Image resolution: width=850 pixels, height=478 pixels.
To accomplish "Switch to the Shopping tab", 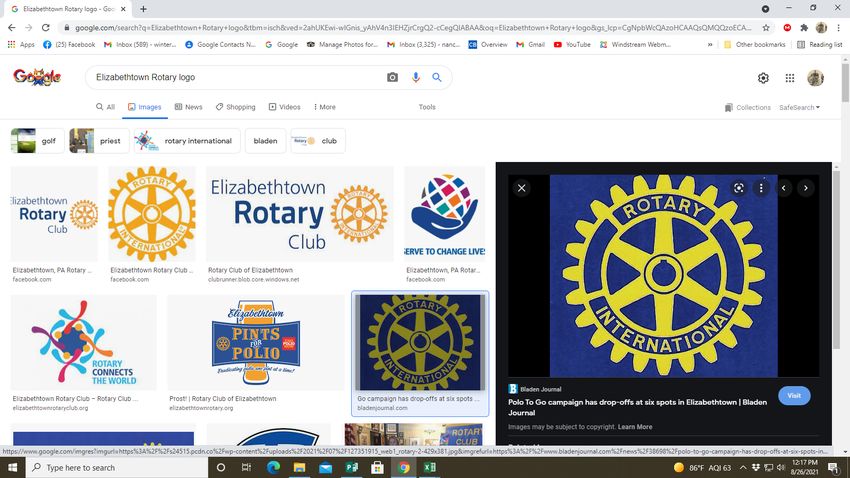I will pyautogui.click(x=235, y=107).
